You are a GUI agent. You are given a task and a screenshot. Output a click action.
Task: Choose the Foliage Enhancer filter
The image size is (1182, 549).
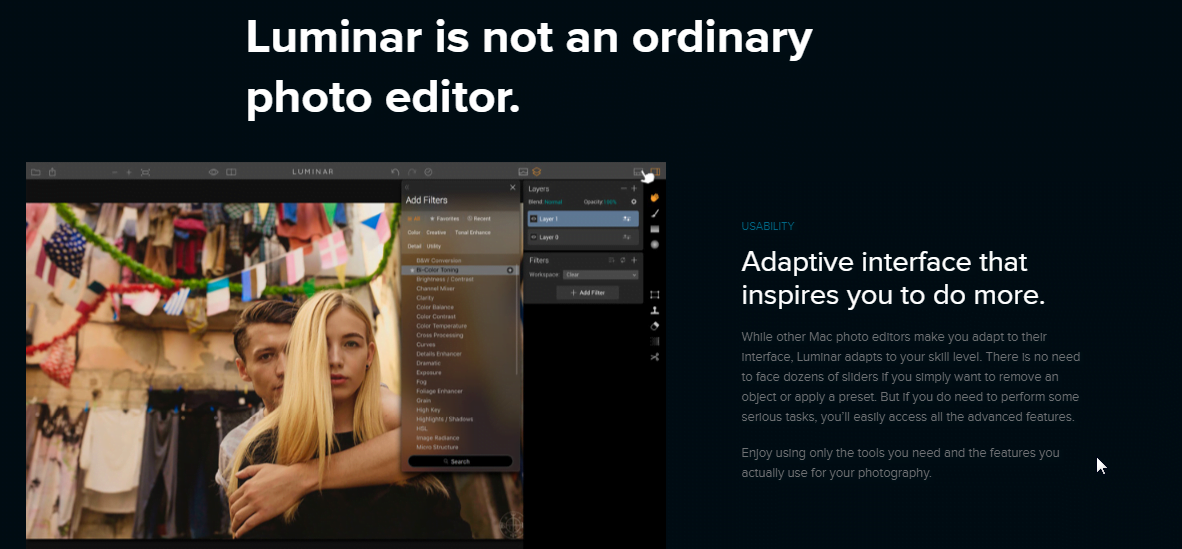click(439, 391)
